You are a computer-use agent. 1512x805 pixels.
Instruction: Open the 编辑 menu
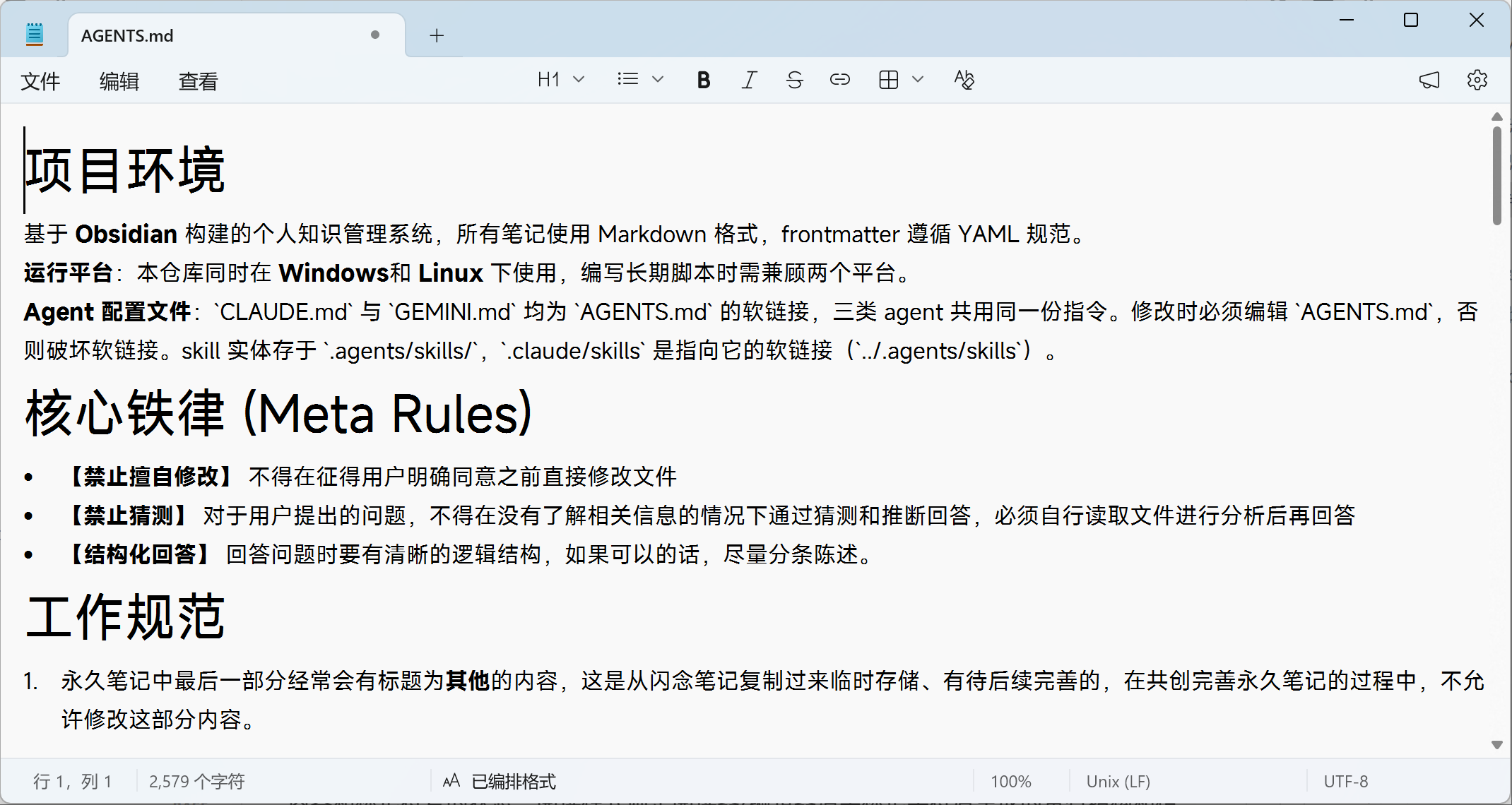[119, 81]
